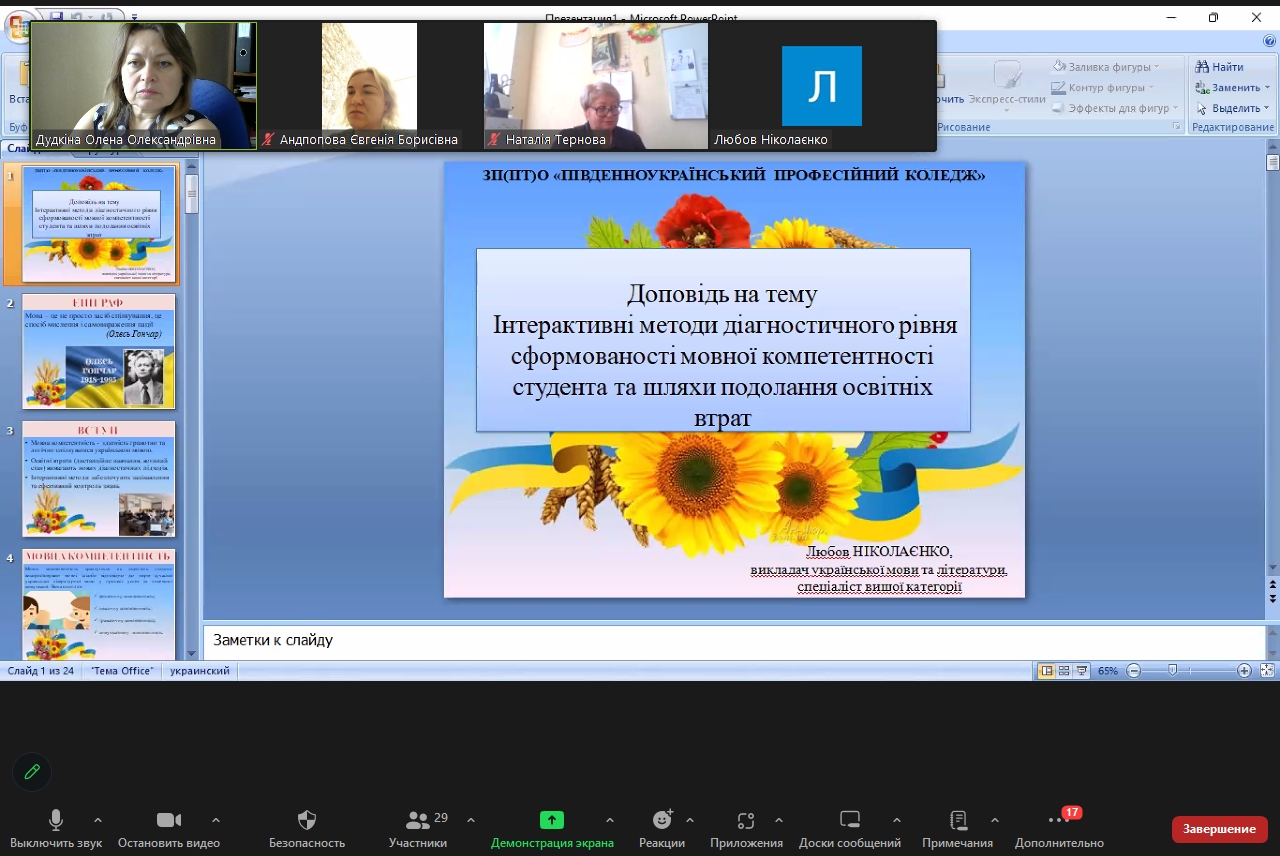Open PowerPoint help question icon
The width and height of the screenshot is (1280, 856).
1267,41
